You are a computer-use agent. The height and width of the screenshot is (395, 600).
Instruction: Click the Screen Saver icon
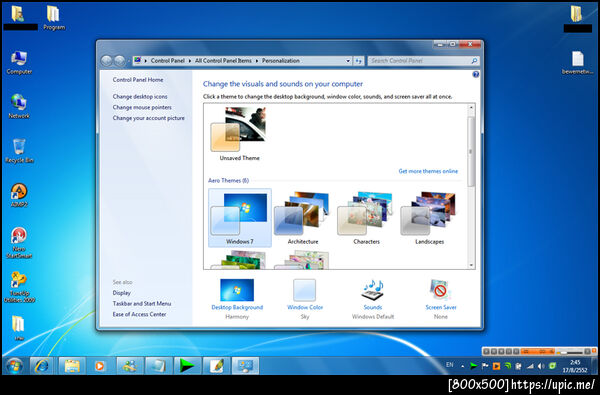[x=441, y=291]
